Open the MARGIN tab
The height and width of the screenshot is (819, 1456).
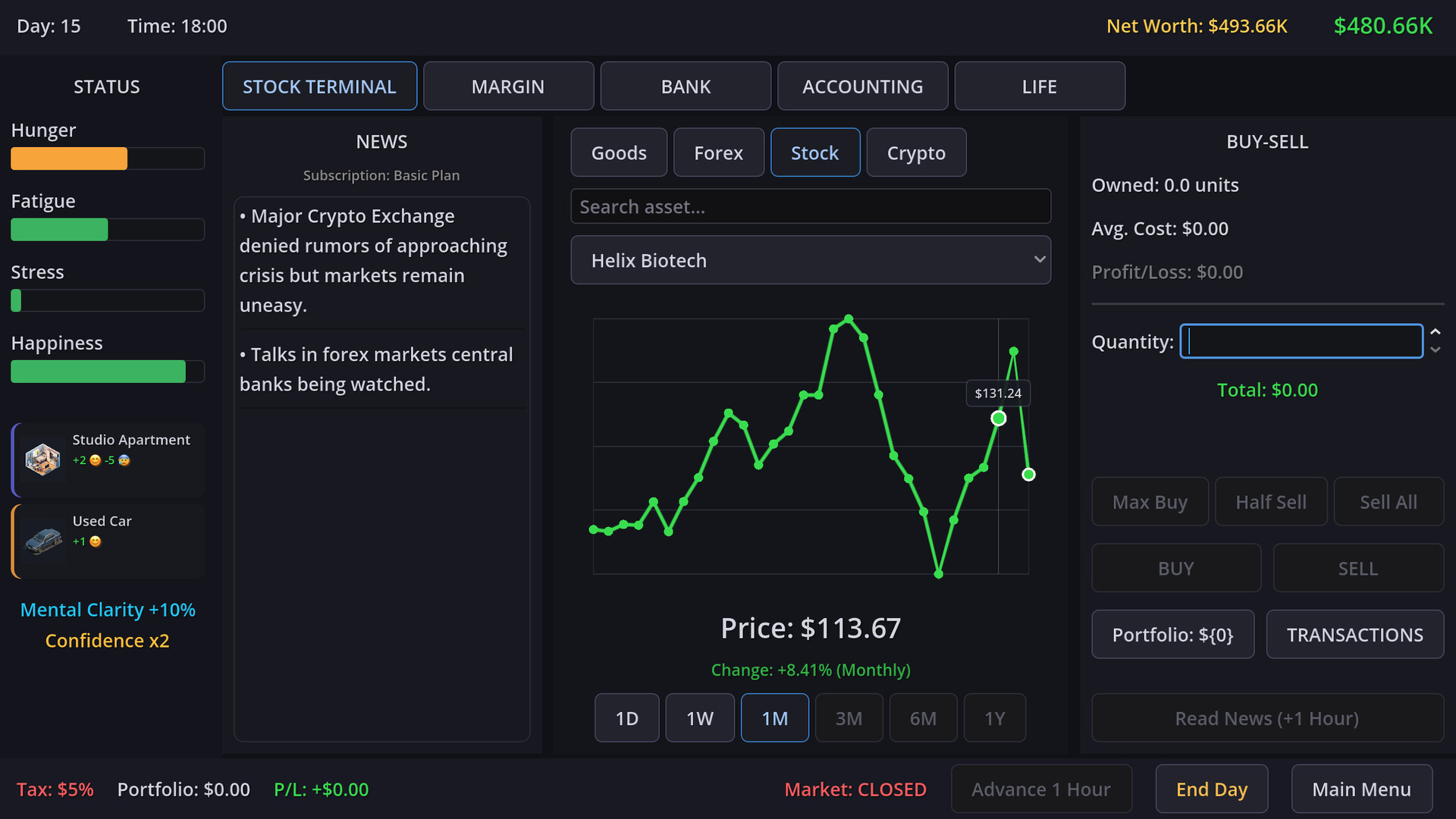coord(508,86)
